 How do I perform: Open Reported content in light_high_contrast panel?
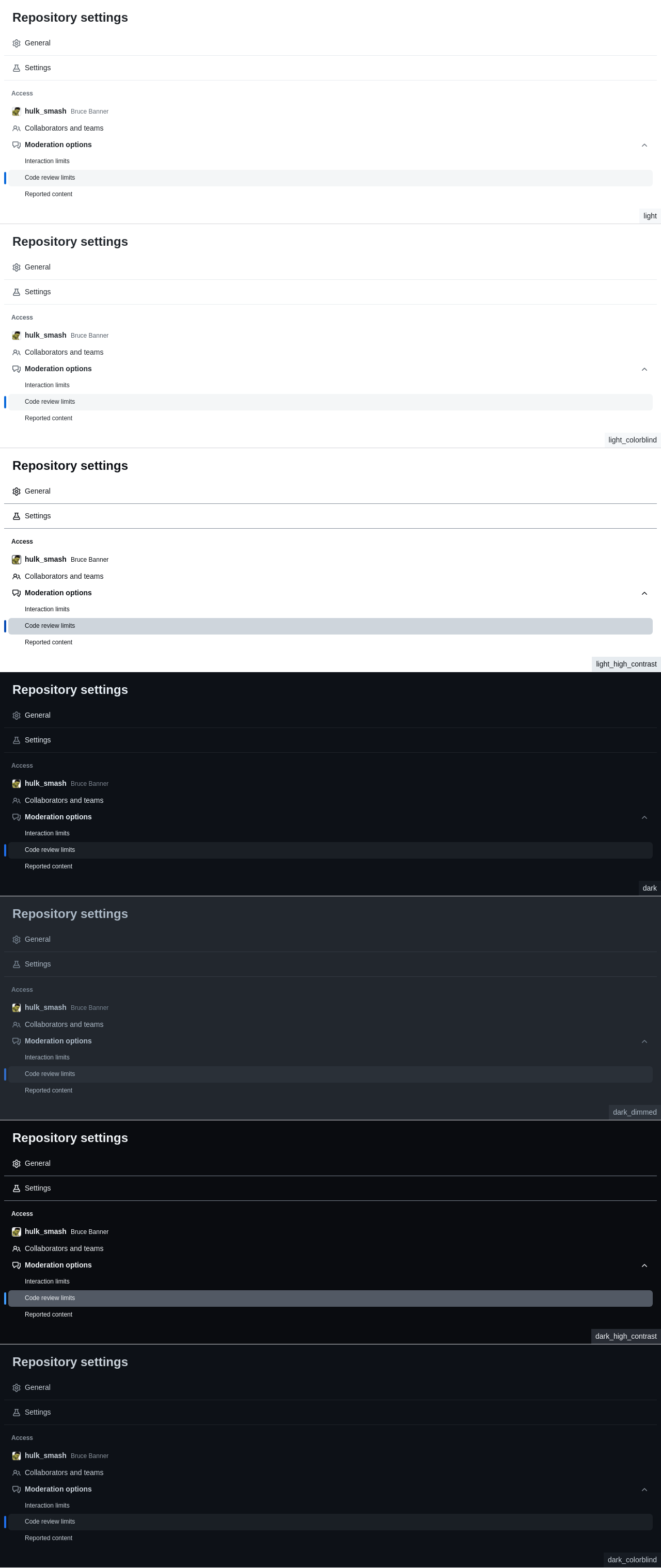pos(330,642)
